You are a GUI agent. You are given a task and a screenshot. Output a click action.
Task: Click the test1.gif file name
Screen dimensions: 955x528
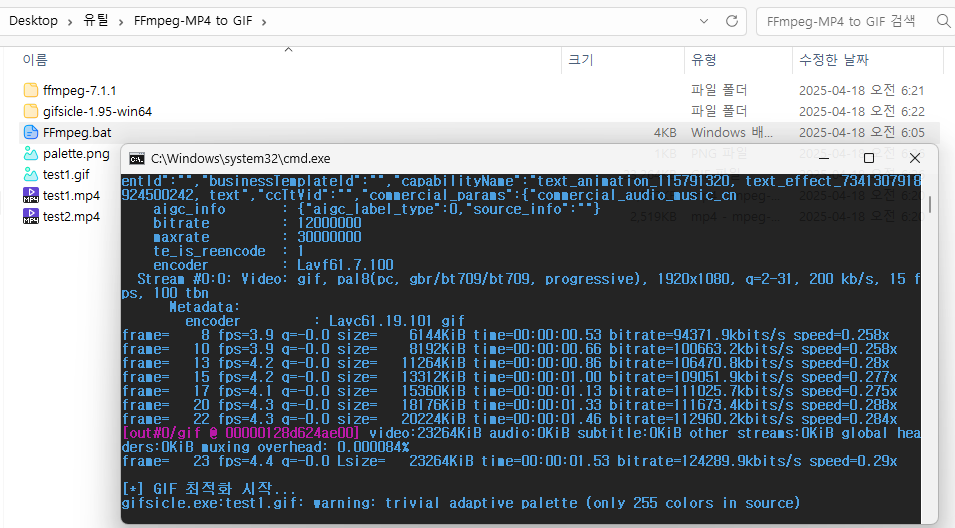point(66,175)
